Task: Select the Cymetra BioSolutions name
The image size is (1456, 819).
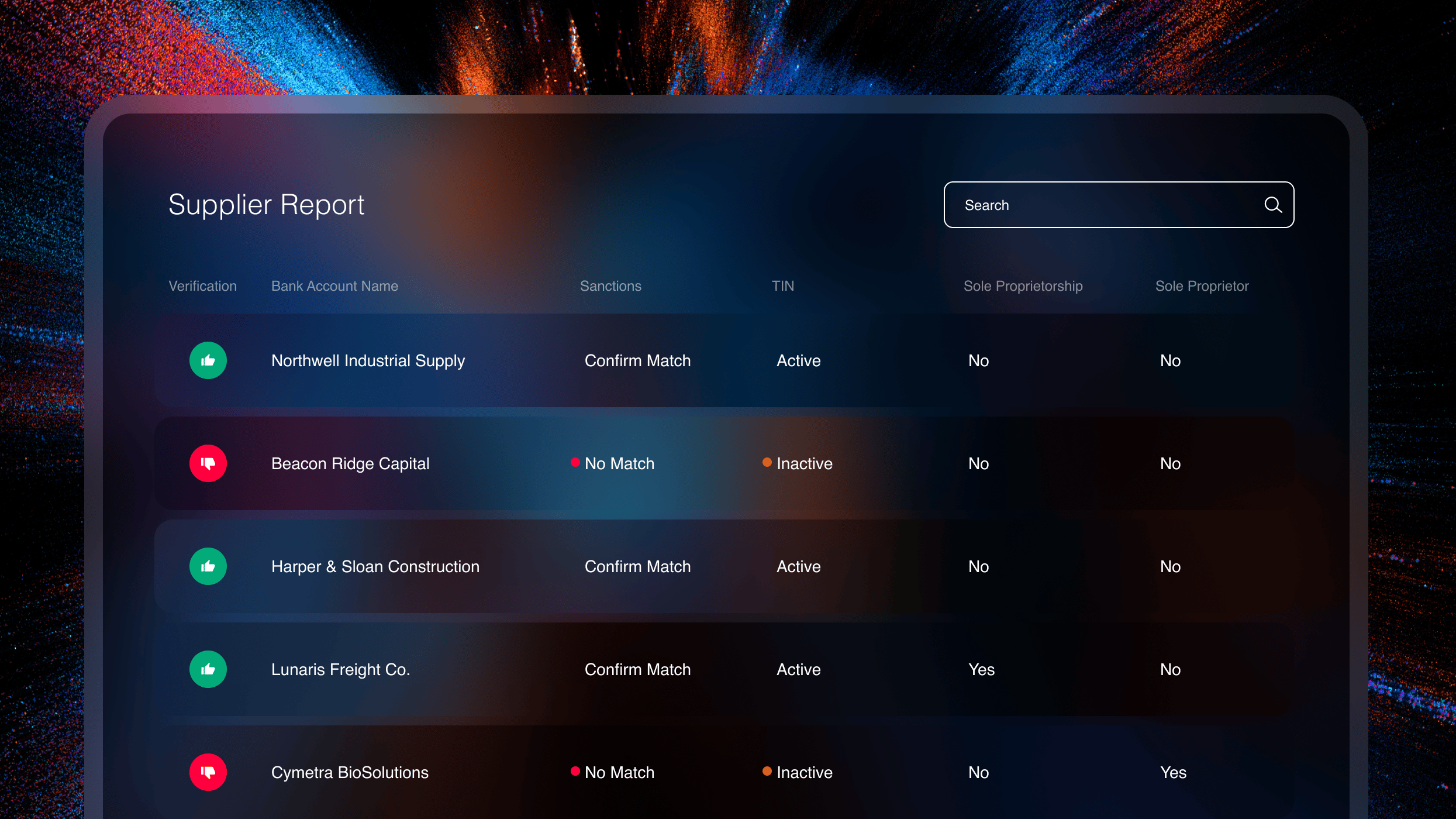Action: (x=350, y=773)
